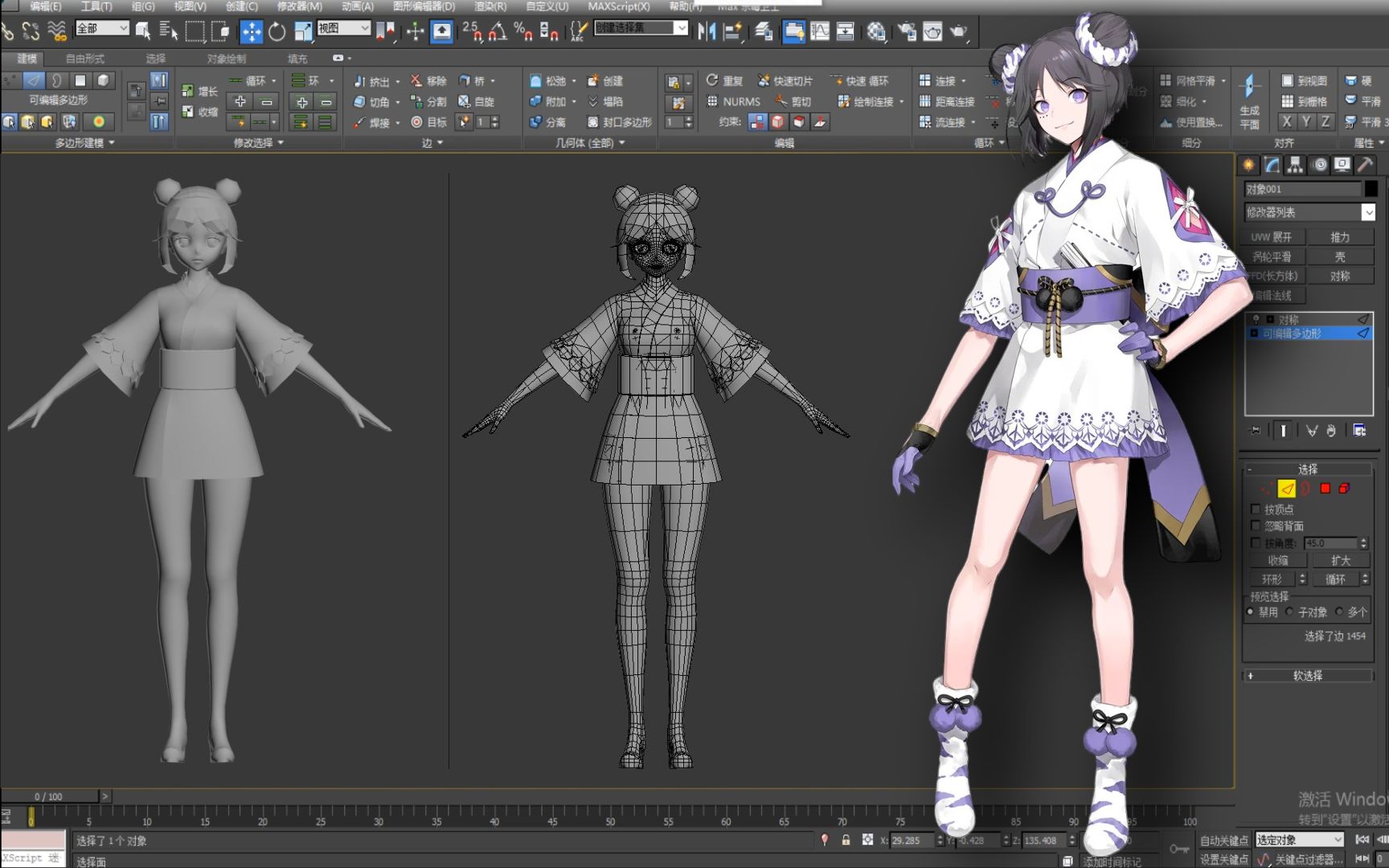Click the object color swatch beside 对象001
This screenshot has width=1389, height=868.
pyautogui.click(x=1371, y=188)
